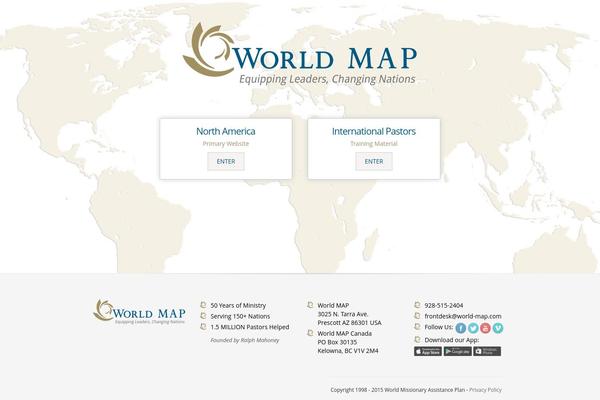Click bullet icon beside 50 Years of Ministry
The height and width of the screenshot is (400, 600).
pos(204,305)
